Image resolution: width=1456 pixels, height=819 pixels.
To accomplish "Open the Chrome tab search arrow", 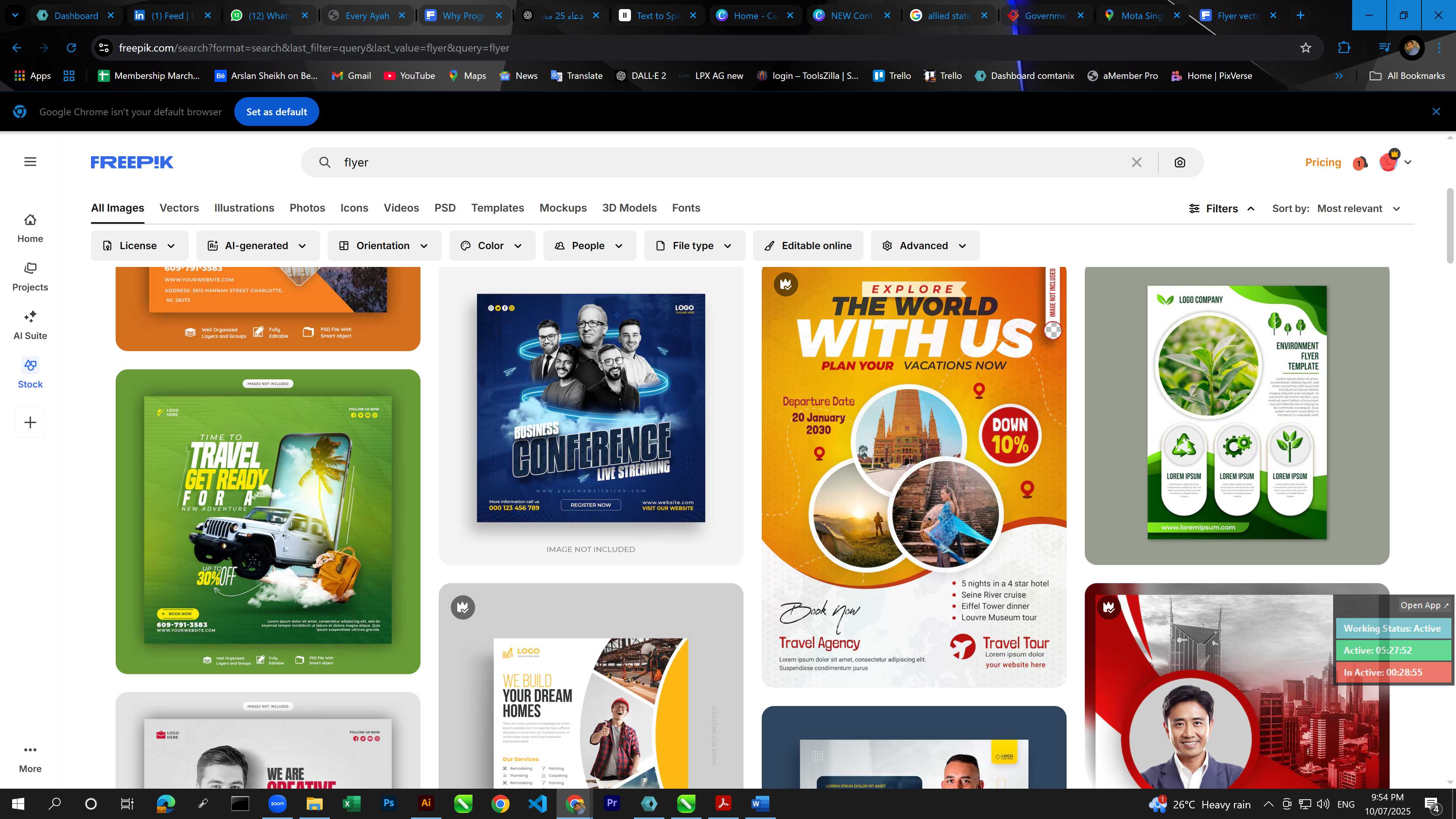I will coord(15,15).
